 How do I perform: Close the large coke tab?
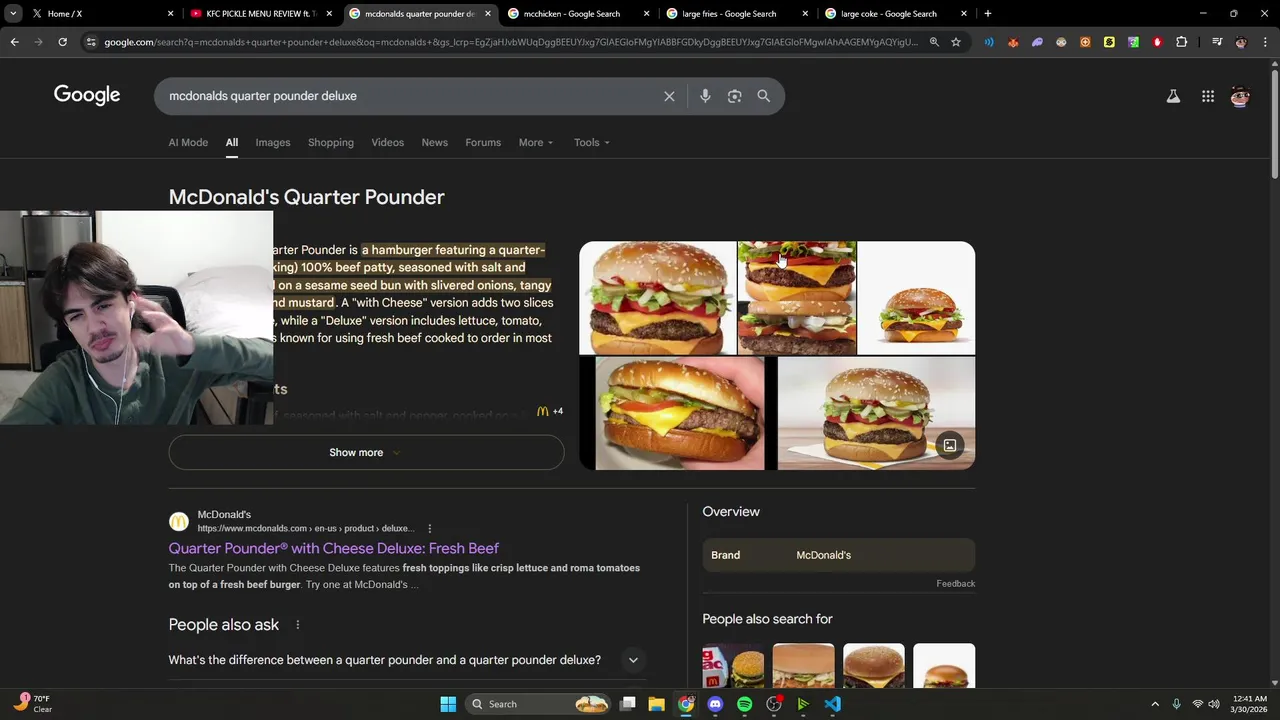(964, 14)
